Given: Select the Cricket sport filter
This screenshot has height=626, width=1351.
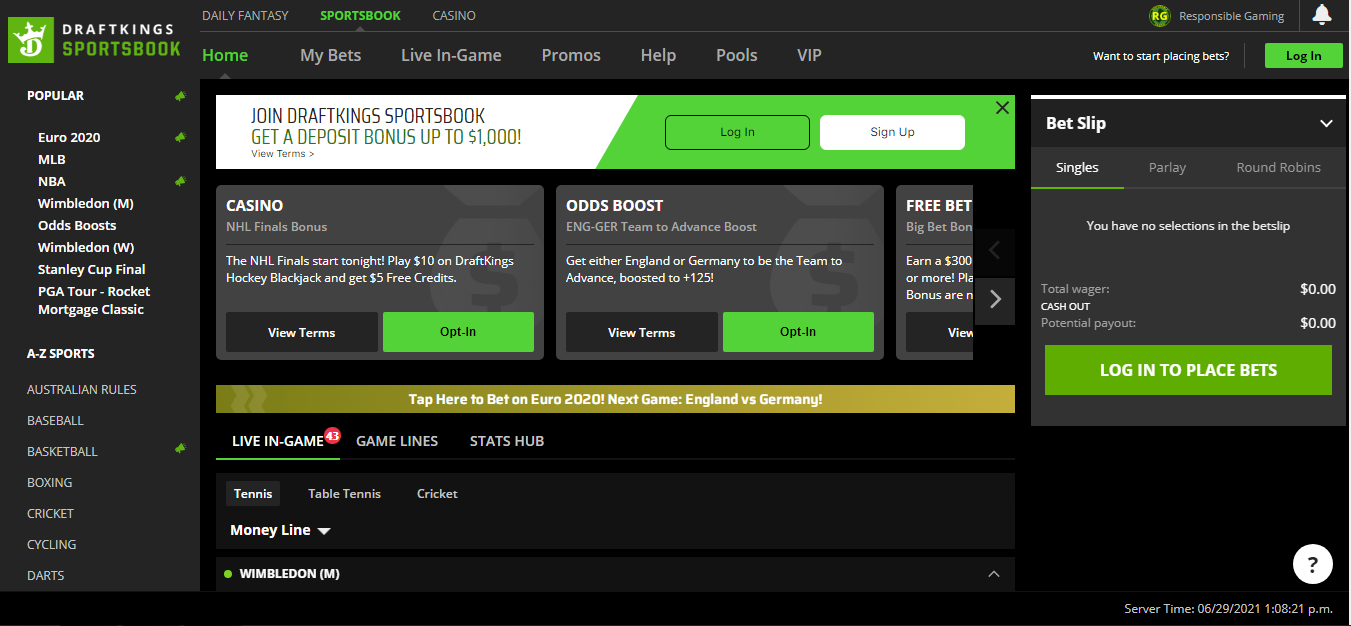Looking at the screenshot, I should click(x=437, y=493).
